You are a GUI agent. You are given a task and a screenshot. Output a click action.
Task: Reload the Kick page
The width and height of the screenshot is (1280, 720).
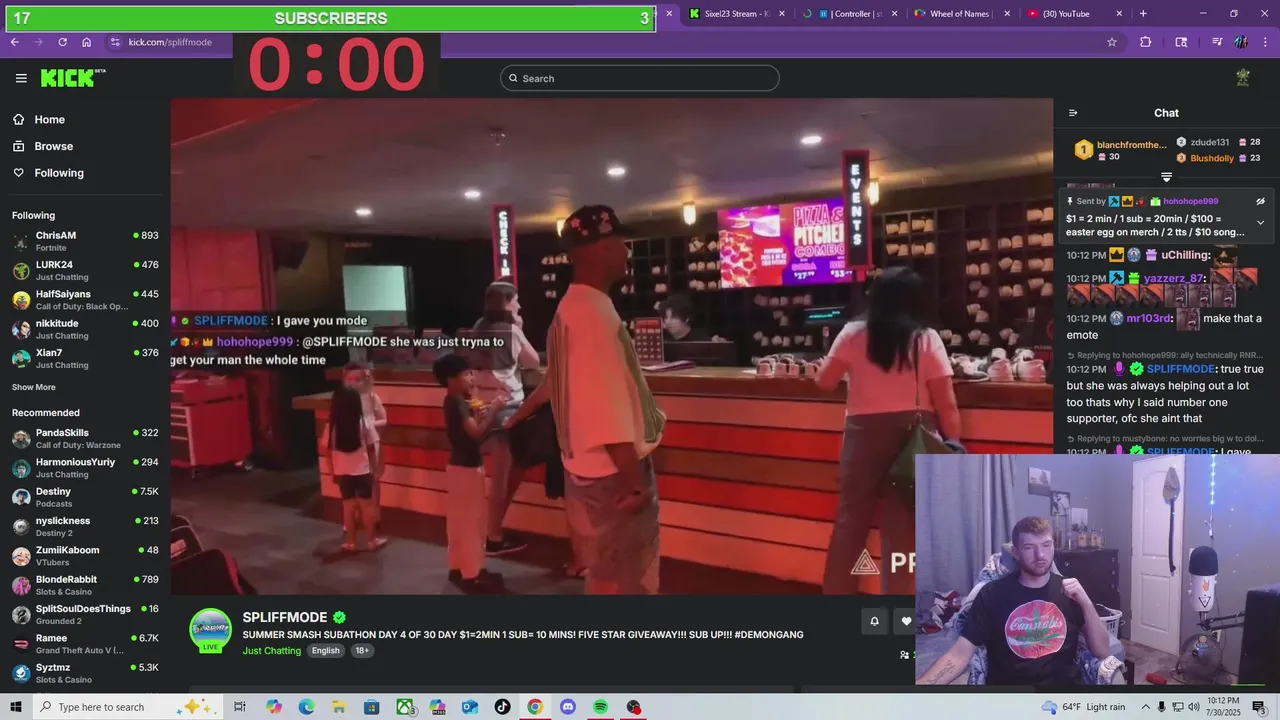62,42
